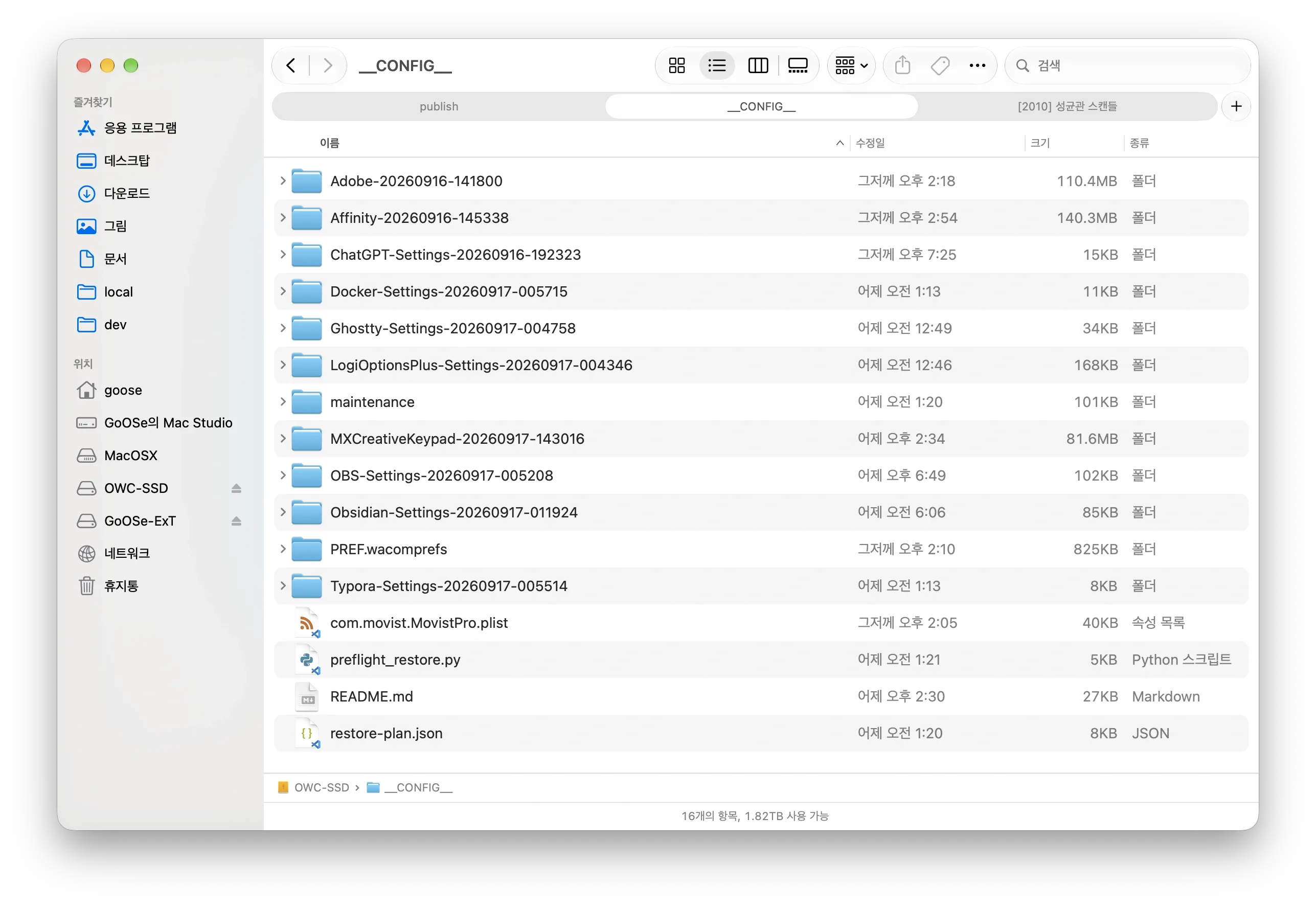
Task: Open the more actions ellipsis menu
Action: (x=977, y=66)
